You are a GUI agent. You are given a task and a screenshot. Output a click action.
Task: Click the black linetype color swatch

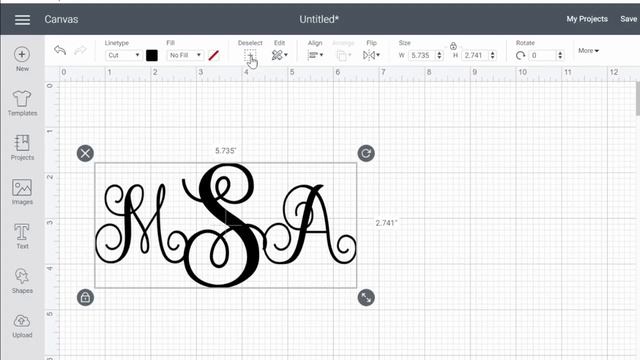[152, 56]
